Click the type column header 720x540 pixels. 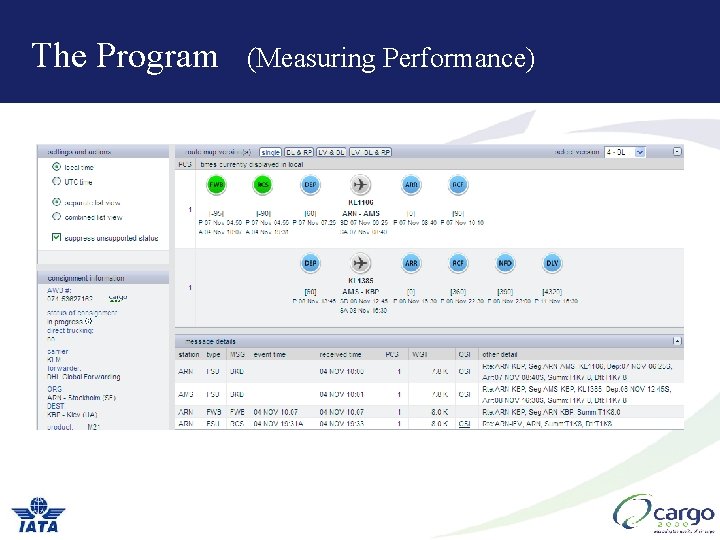coord(214,354)
